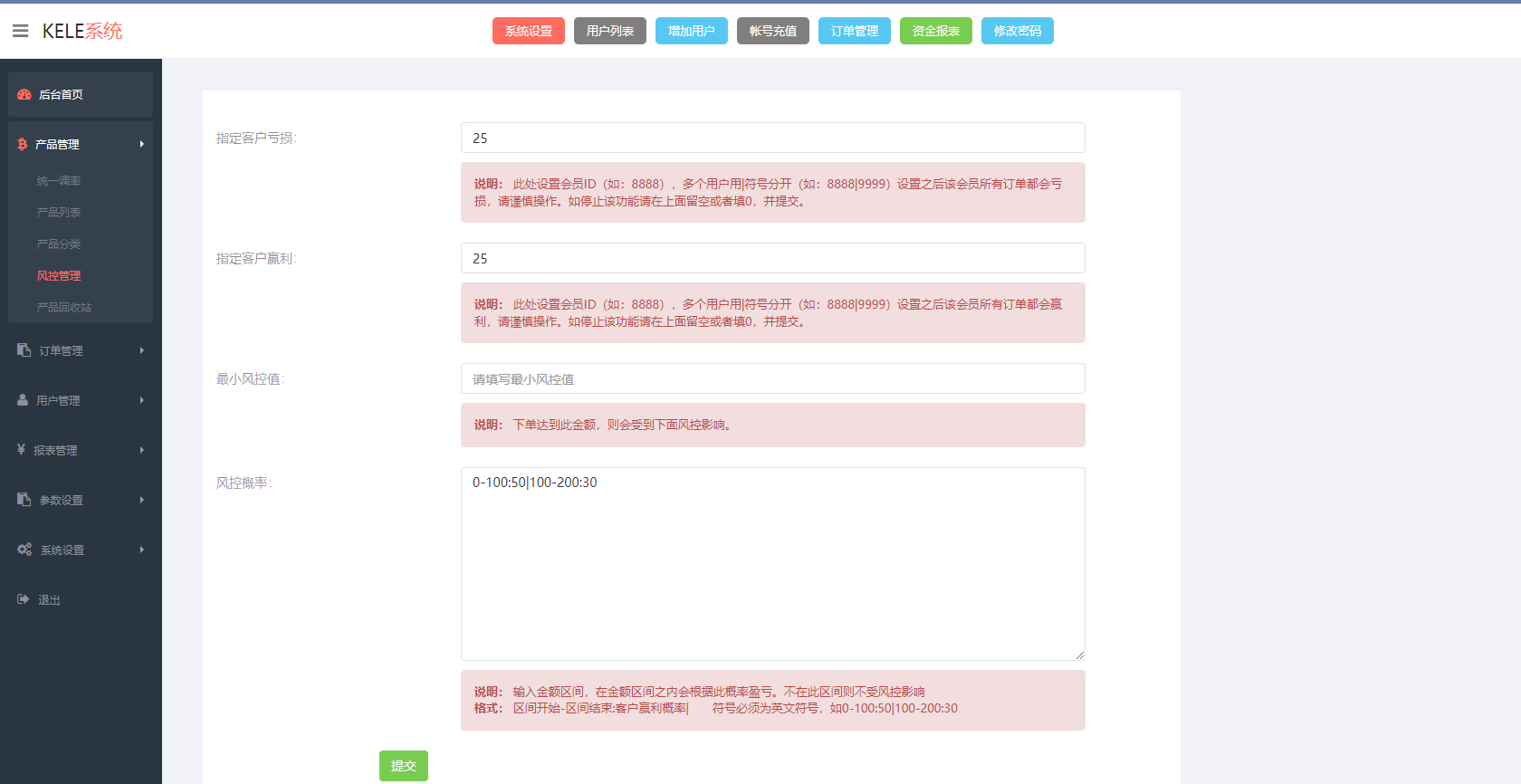Click the hamburger menu icon
Image resolution: width=1521 pixels, height=784 pixels.
(x=20, y=31)
